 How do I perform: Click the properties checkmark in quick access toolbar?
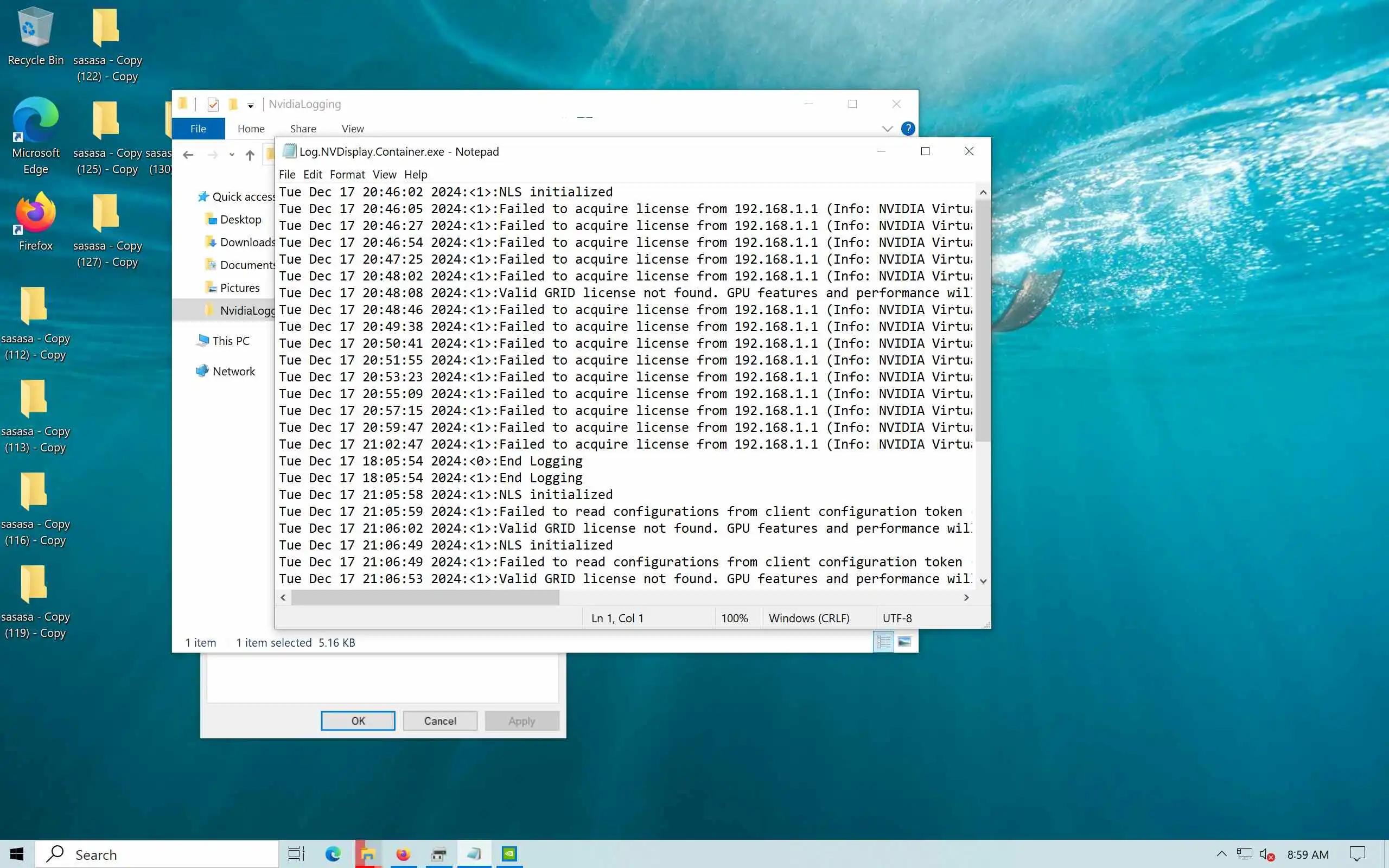[213, 104]
